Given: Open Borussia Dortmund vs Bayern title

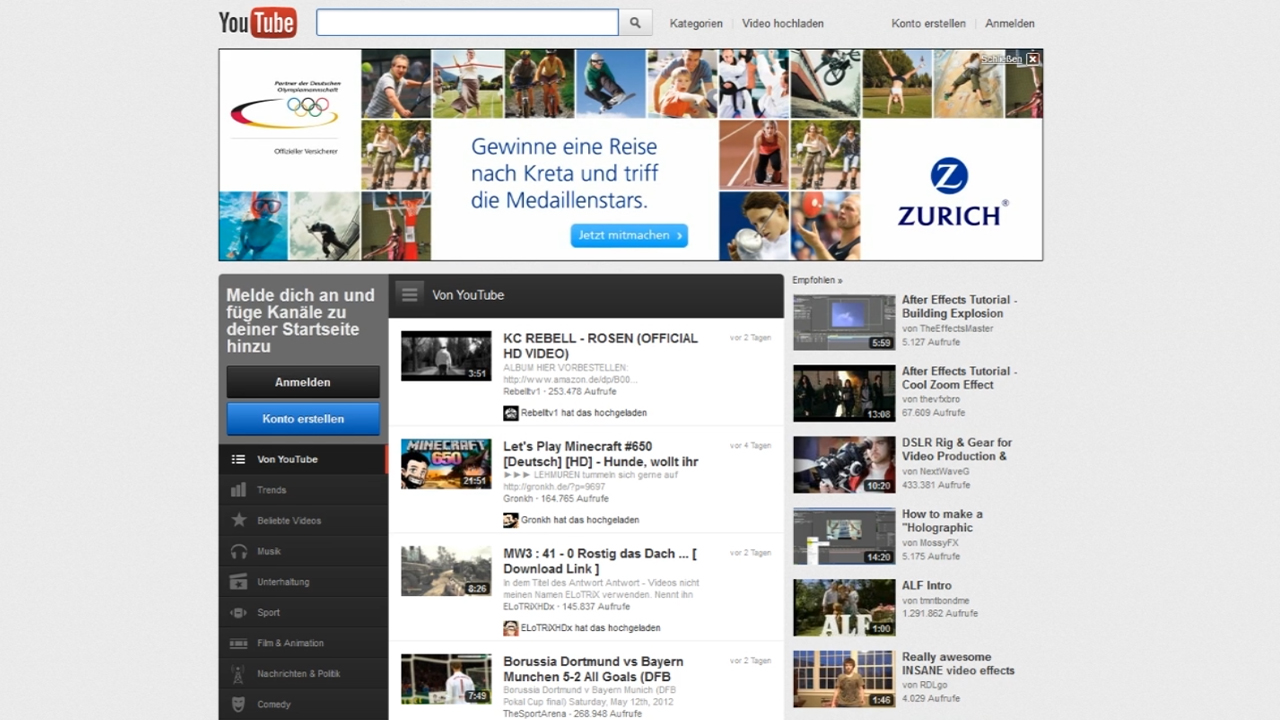Looking at the screenshot, I should tap(593, 669).
